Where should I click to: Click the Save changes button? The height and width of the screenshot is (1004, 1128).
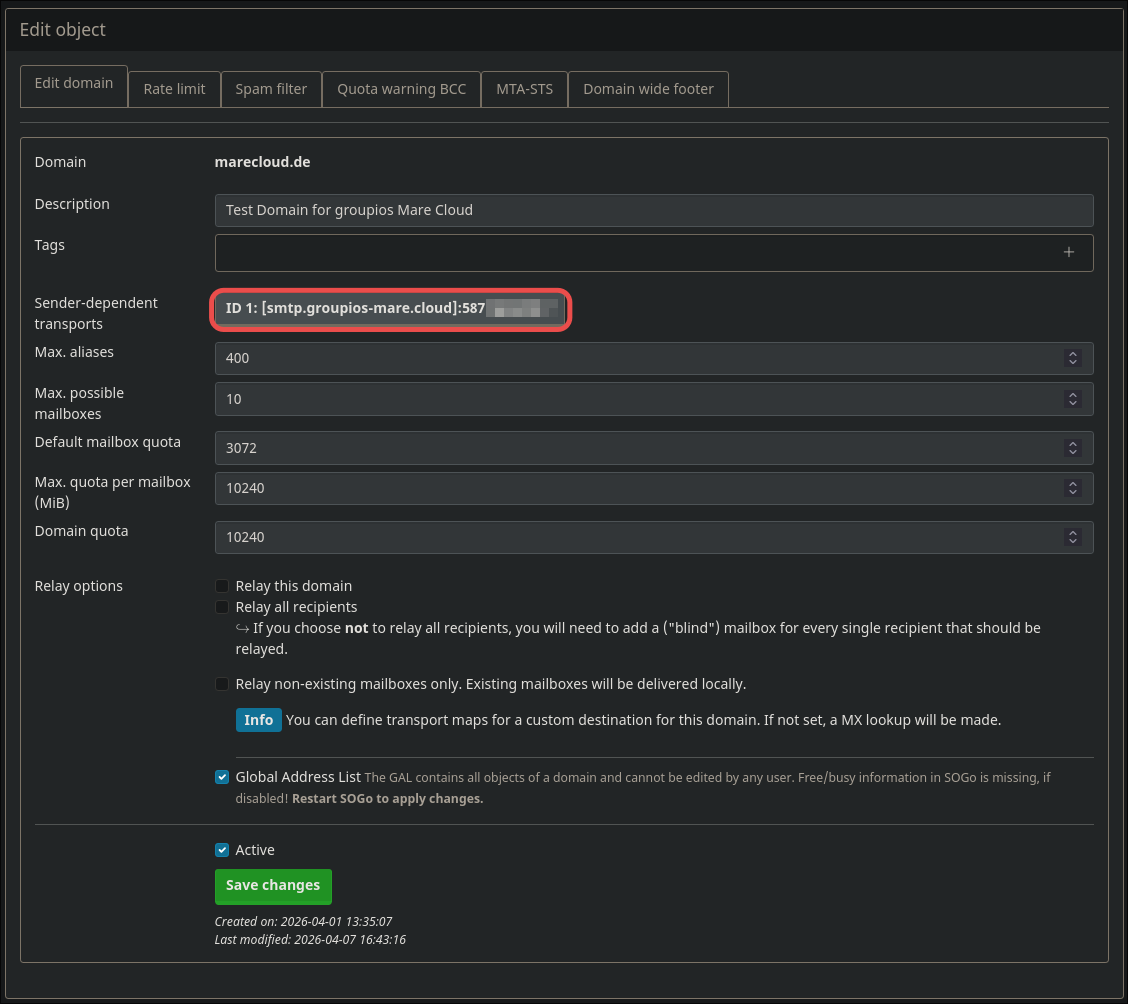tap(272, 886)
